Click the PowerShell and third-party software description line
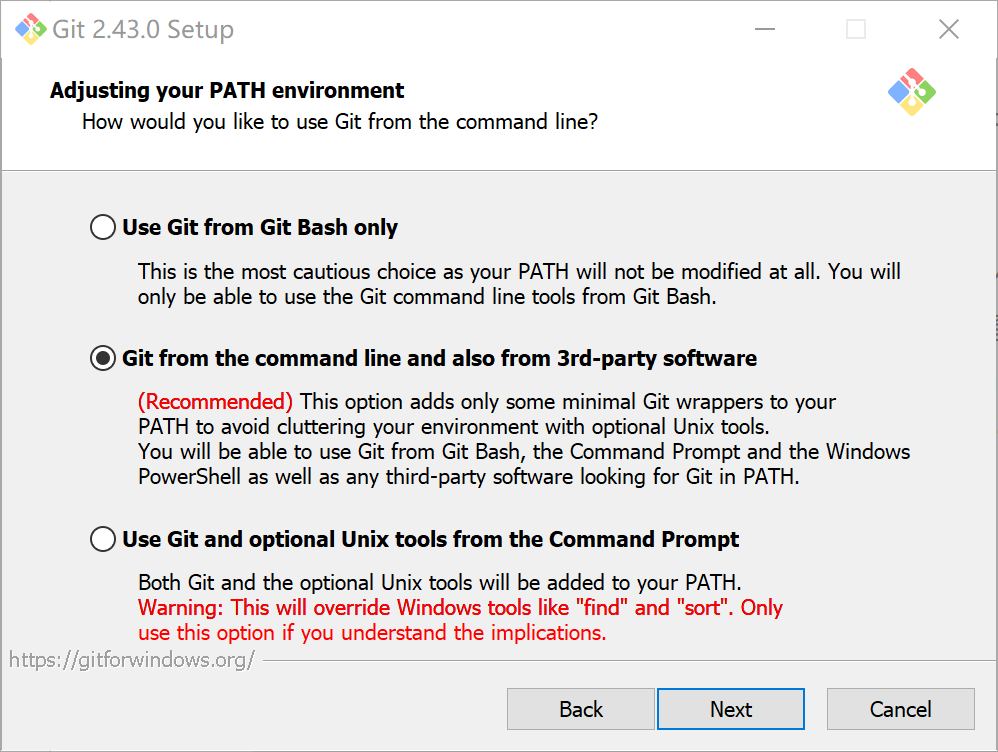The image size is (998, 752). (x=469, y=477)
